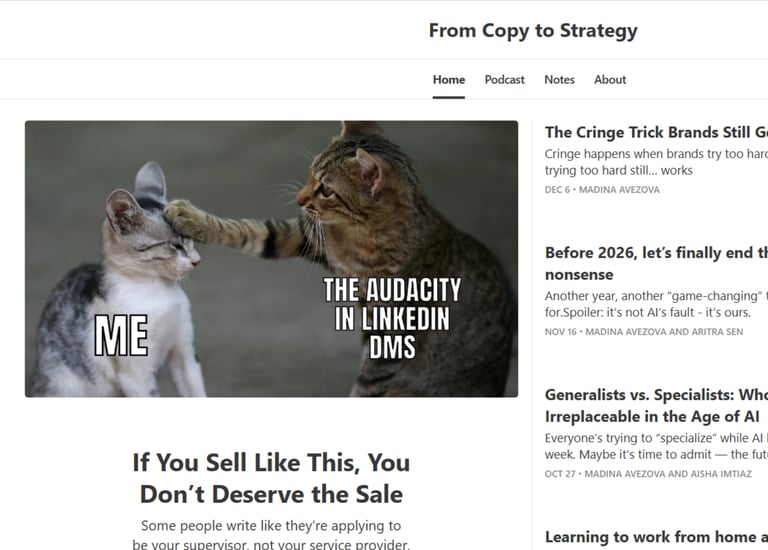Click the Dec 6 Madina Avezova byline
Image resolution: width=768 pixels, height=550 pixels.
coord(602,190)
